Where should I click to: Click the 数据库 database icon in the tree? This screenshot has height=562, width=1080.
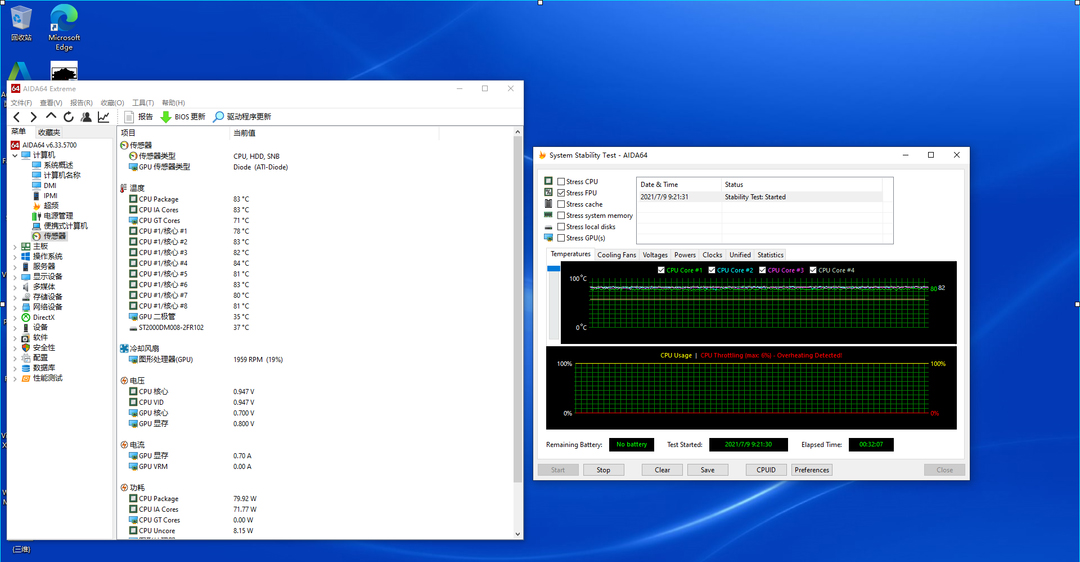click(25, 368)
